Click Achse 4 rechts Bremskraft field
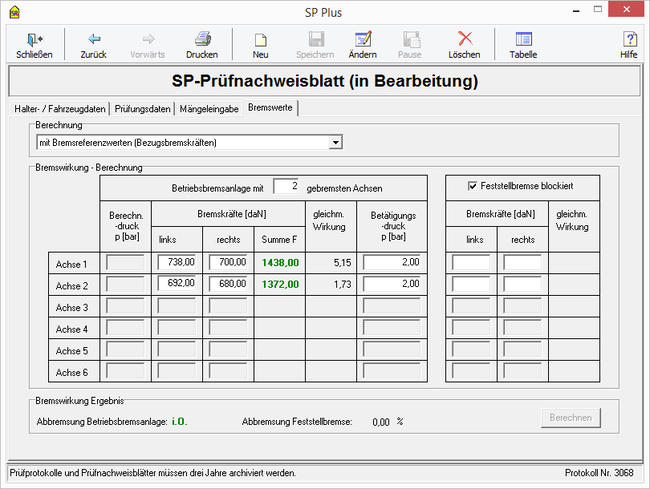This screenshot has width=650, height=489. (x=228, y=327)
